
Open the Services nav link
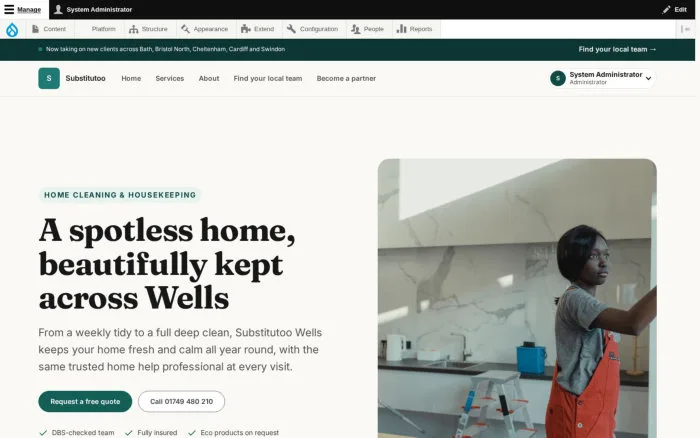click(x=170, y=78)
